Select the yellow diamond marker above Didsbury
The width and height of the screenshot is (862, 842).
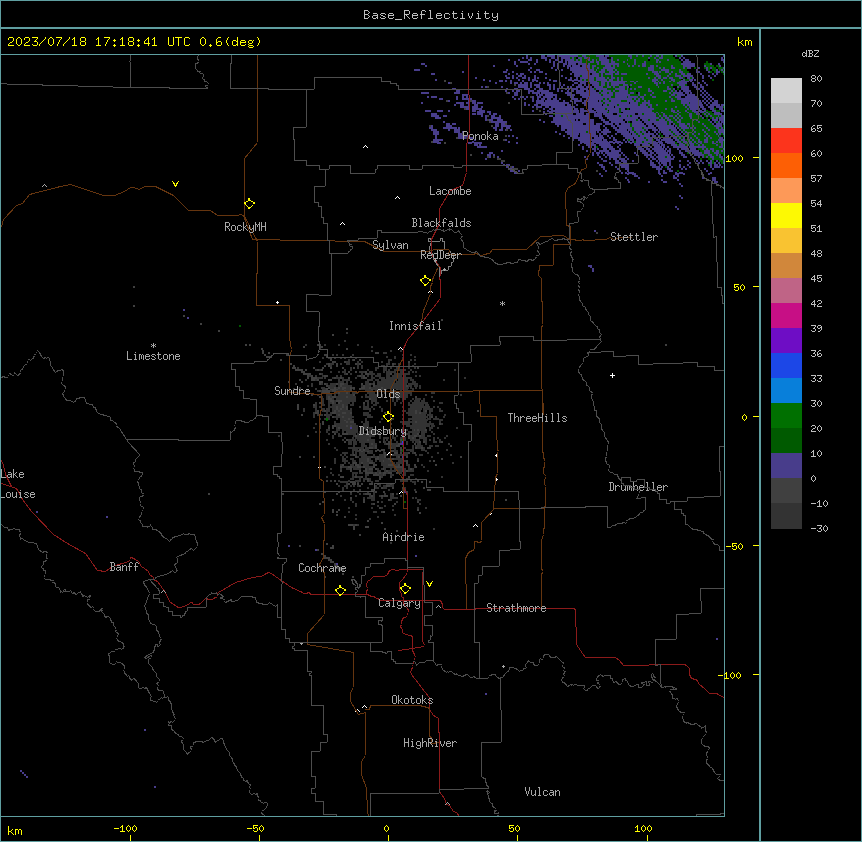[389, 417]
